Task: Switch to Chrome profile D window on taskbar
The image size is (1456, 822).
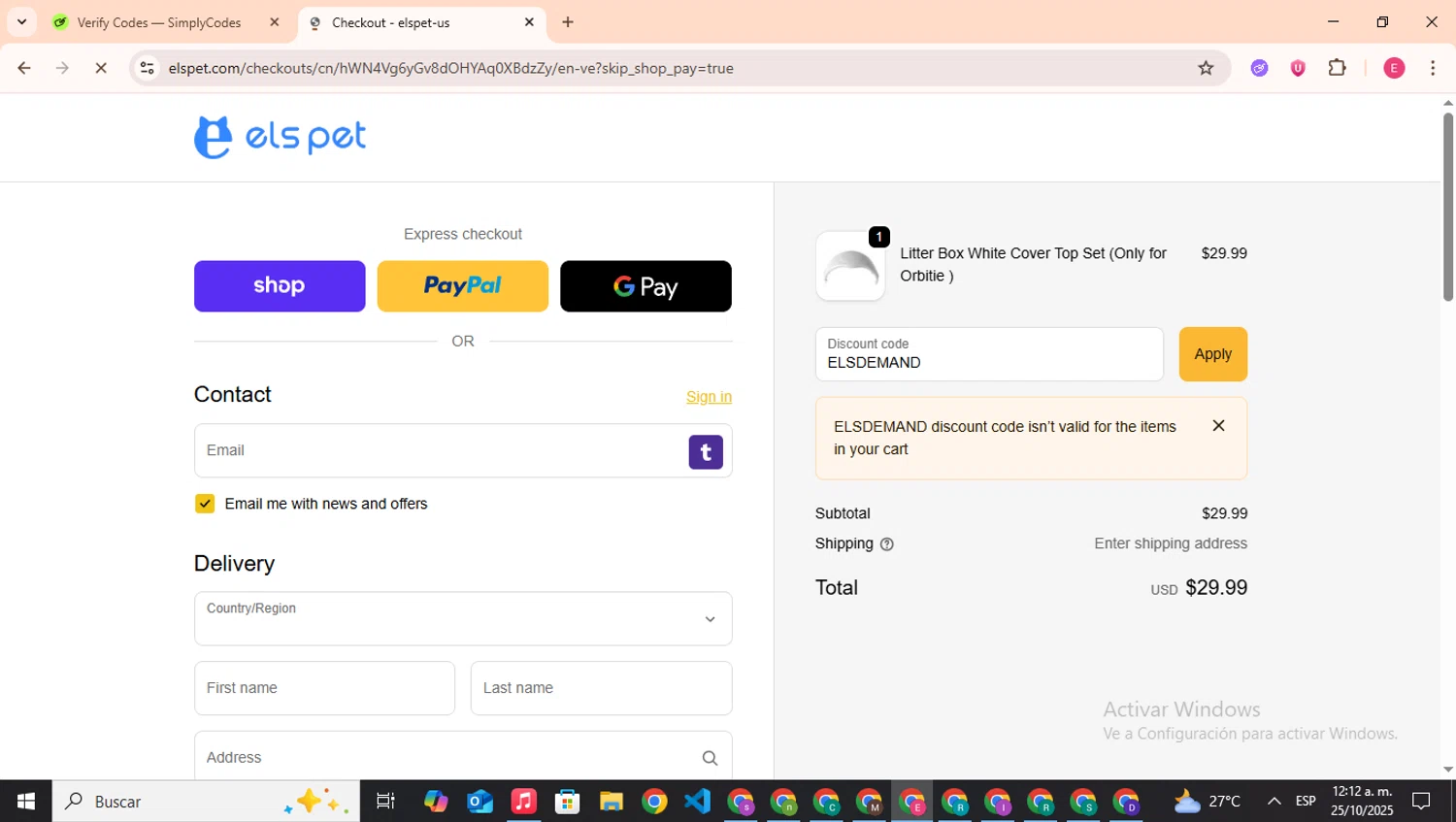Action: [x=1126, y=803]
